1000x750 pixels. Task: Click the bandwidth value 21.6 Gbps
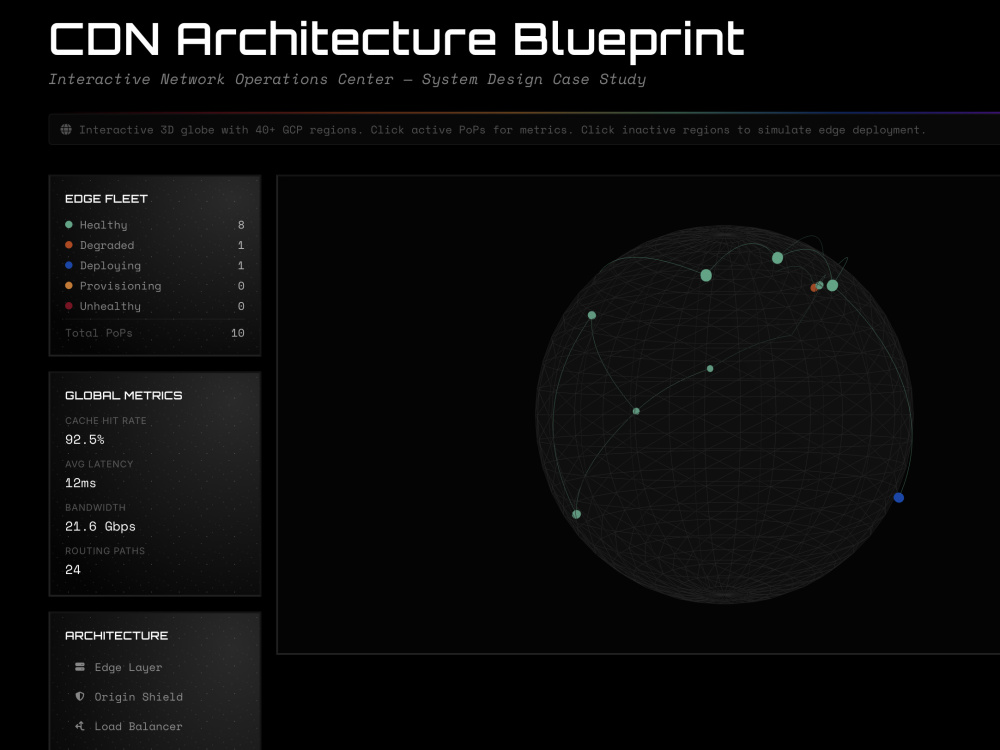100,526
